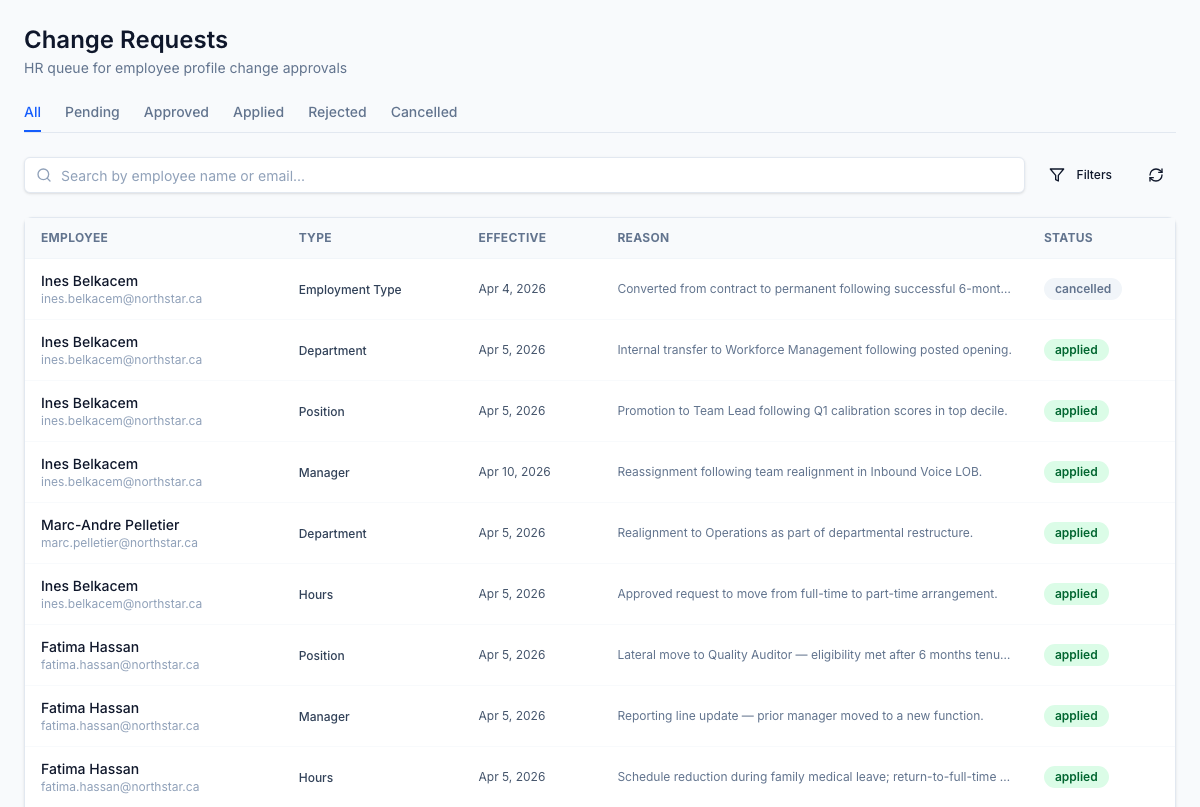The image size is (1200, 807).
Task: Open Ines Belkacem's Manager row type
Action: pos(324,473)
